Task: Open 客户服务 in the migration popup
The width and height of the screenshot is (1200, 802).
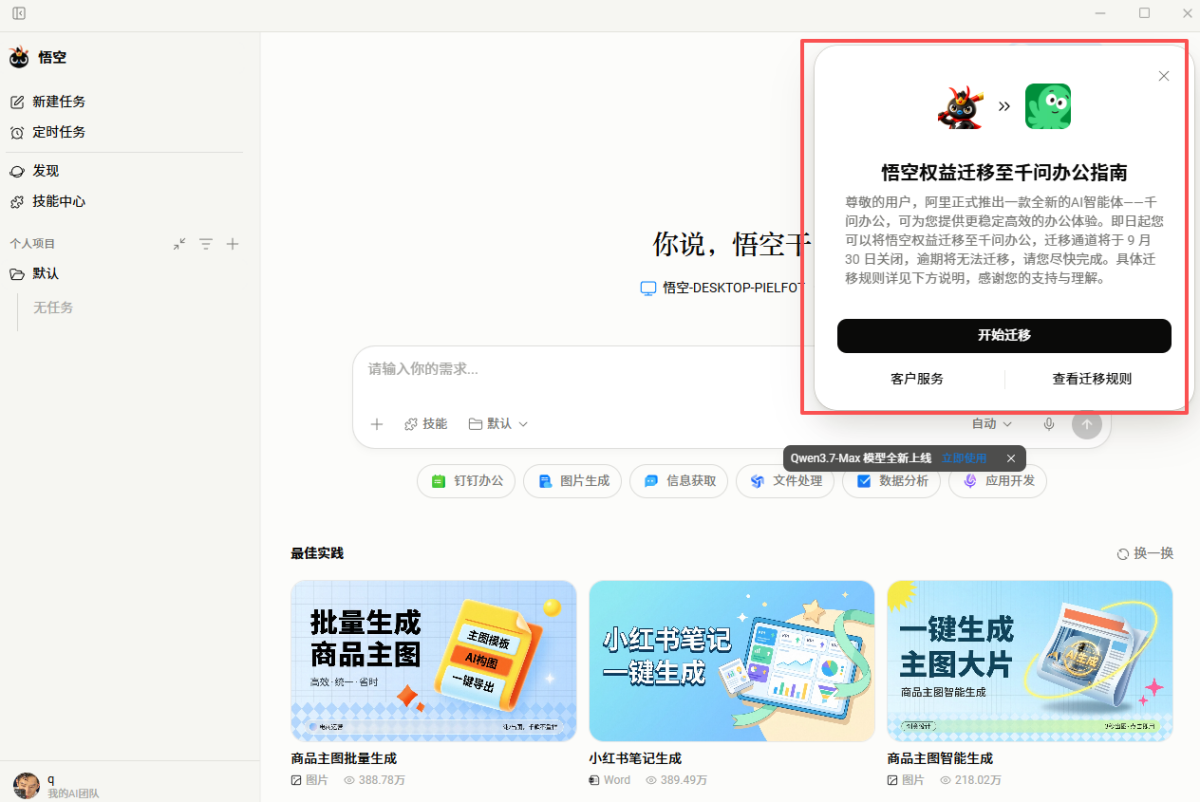Action: click(917, 379)
